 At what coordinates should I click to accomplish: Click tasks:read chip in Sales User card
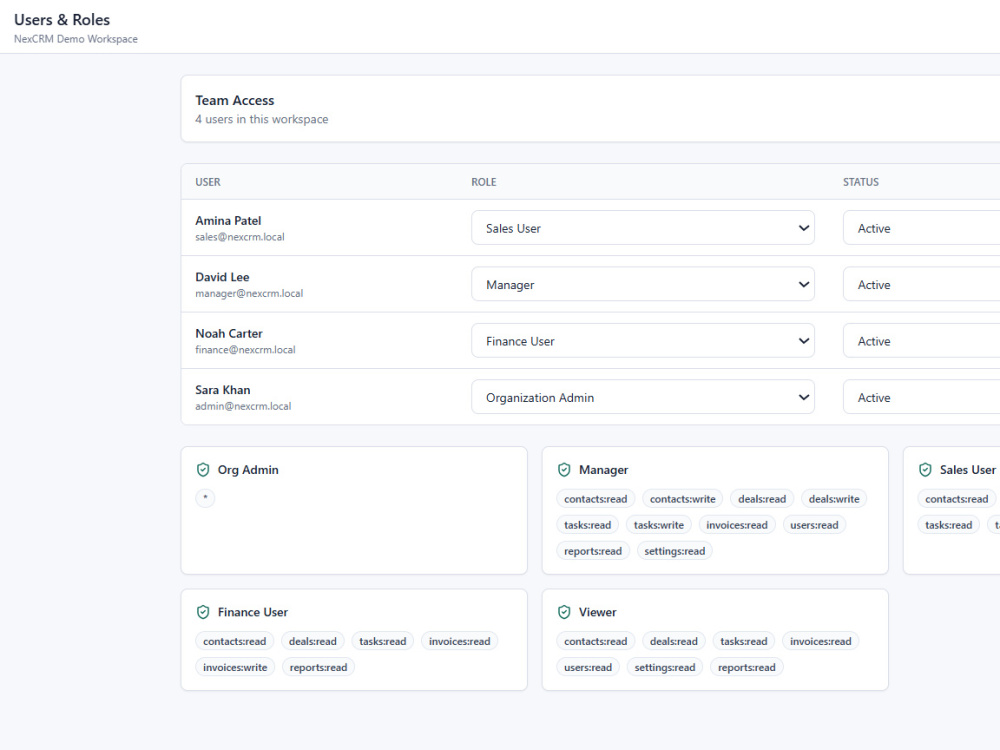point(948,525)
